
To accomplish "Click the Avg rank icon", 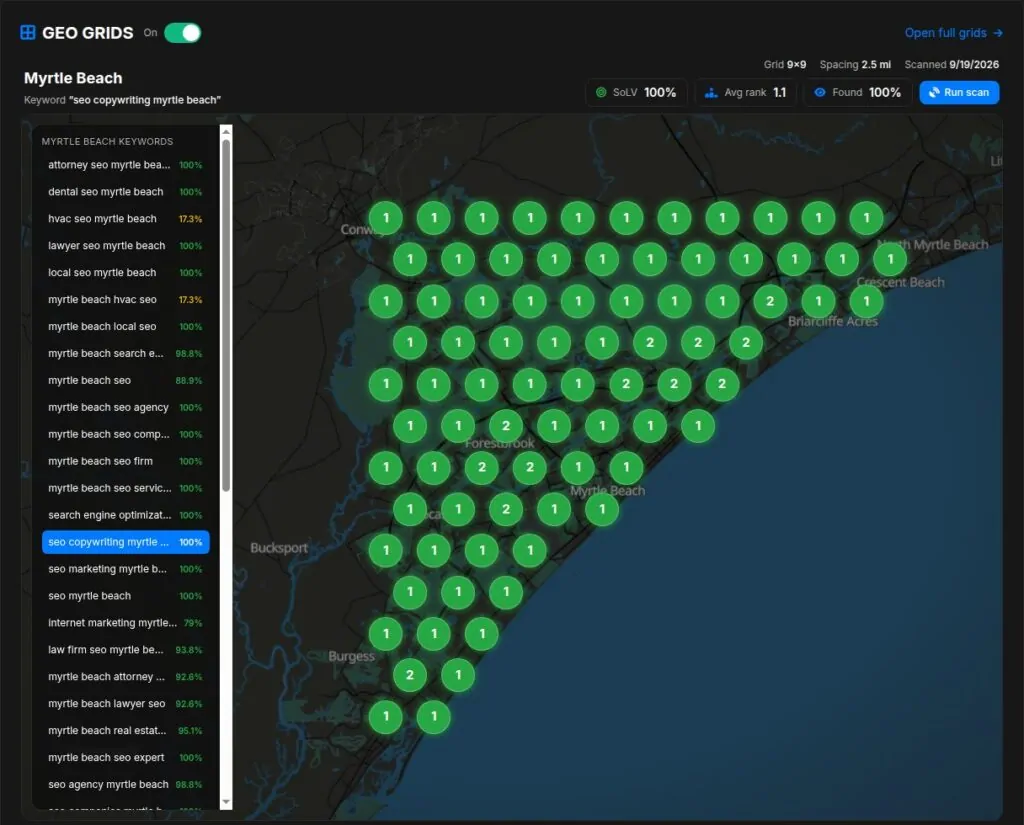I will (711, 93).
